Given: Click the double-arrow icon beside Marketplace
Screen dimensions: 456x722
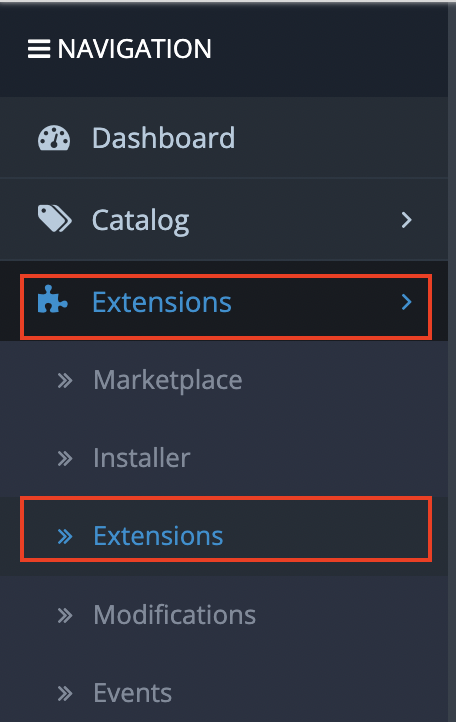Looking at the screenshot, I should point(65,380).
